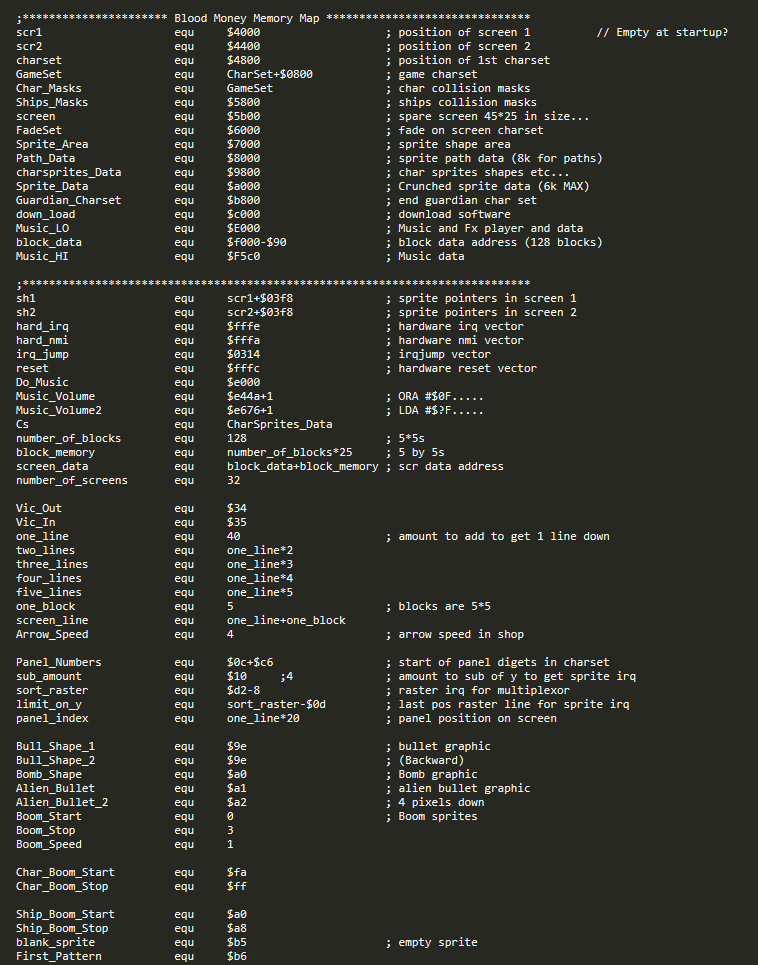
Task: Click the Music_Volume2 label
Action: pyautogui.click(x=59, y=410)
